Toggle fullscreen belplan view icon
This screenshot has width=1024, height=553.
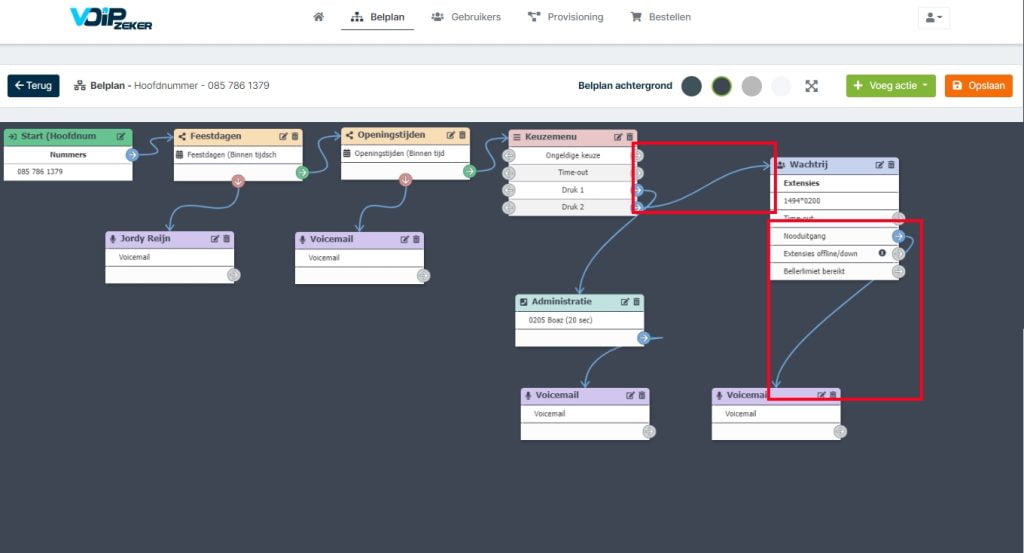point(811,86)
